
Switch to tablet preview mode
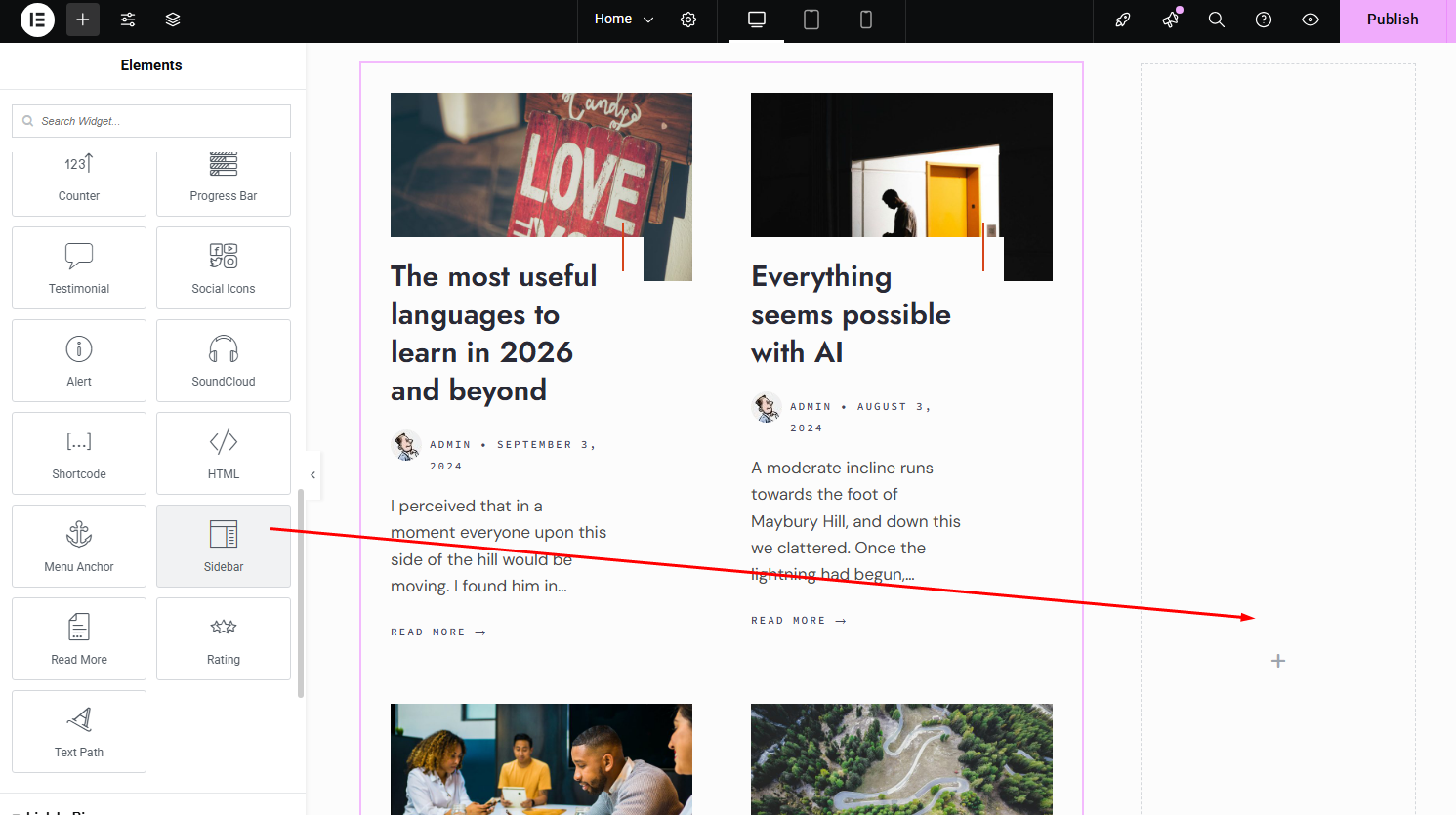tap(811, 20)
